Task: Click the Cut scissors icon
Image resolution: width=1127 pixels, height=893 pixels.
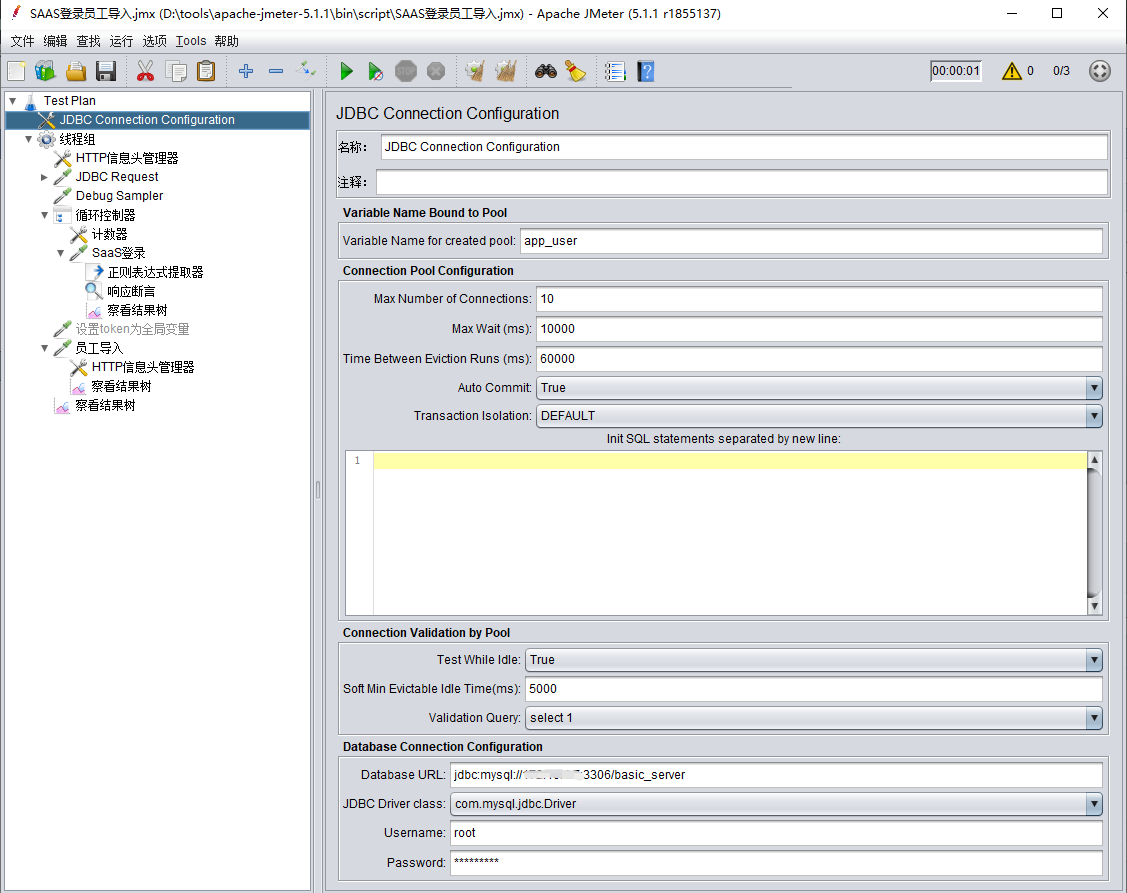Action: pos(145,71)
